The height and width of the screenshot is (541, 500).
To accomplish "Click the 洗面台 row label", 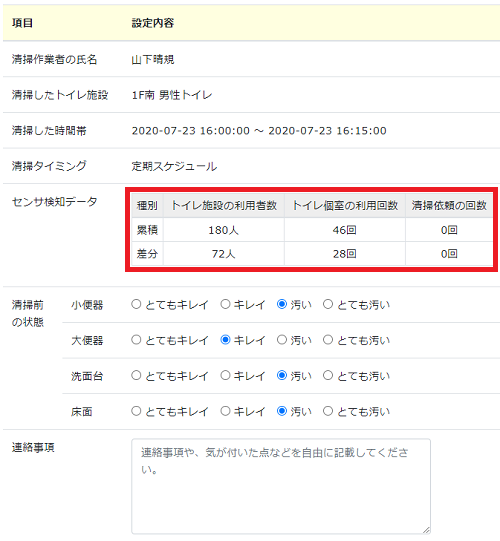I will point(87,376).
